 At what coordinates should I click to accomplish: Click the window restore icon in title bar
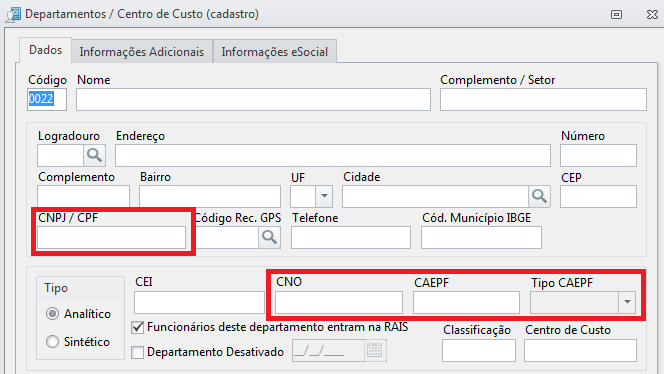coord(616,14)
